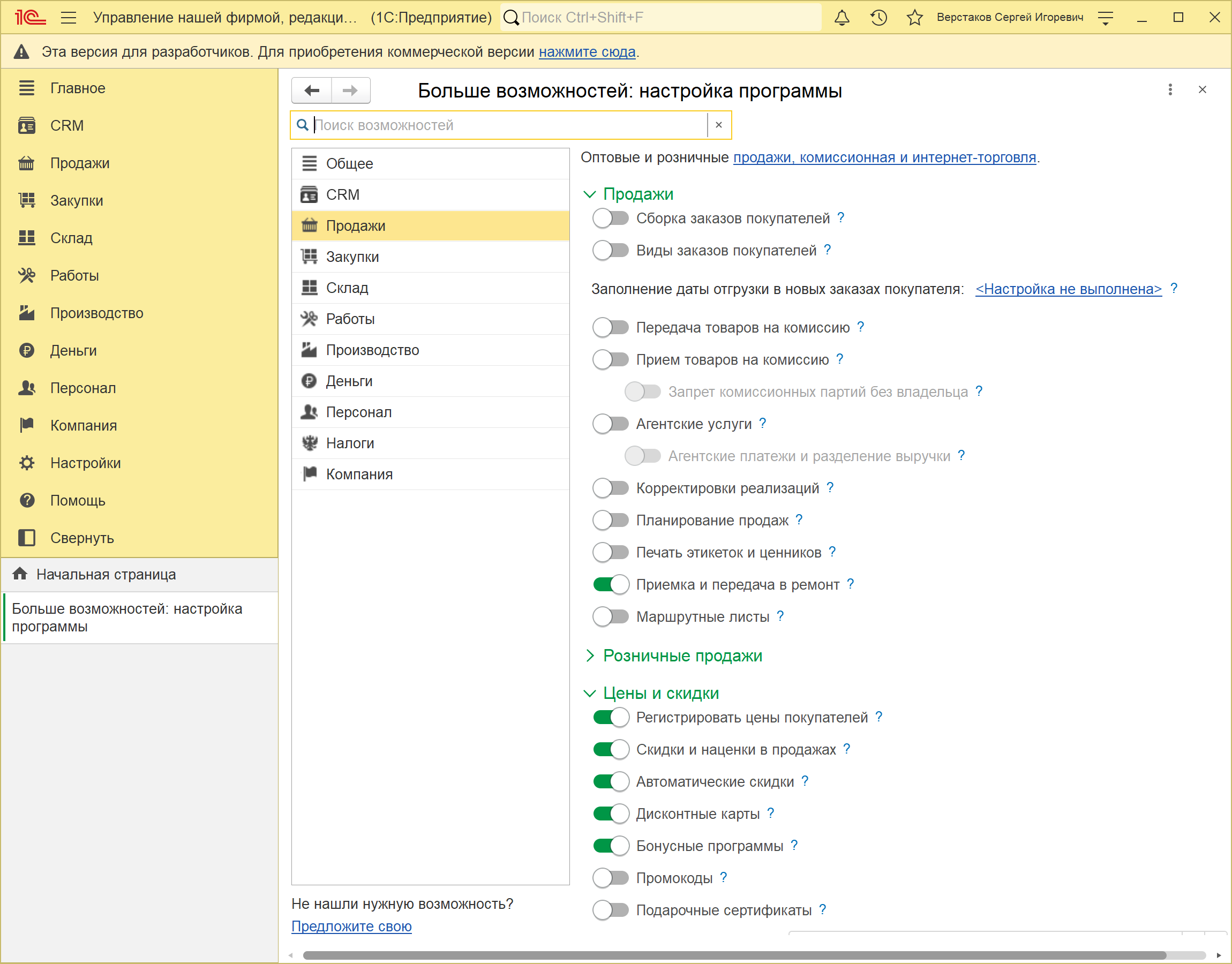The width and height of the screenshot is (1232, 964).
Task: Click help icon for Бонусные программы
Action: click(x=793, y=845)
